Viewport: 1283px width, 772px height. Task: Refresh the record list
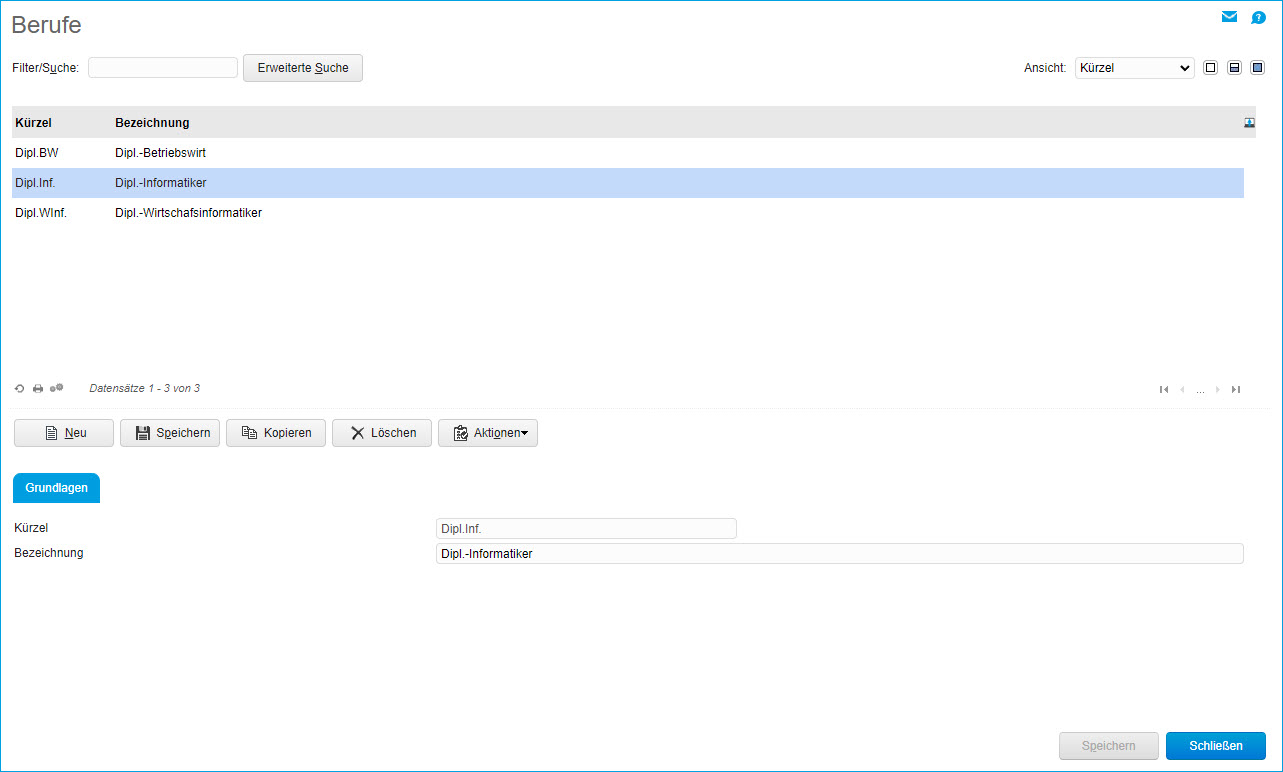click(x=19, y=388)
